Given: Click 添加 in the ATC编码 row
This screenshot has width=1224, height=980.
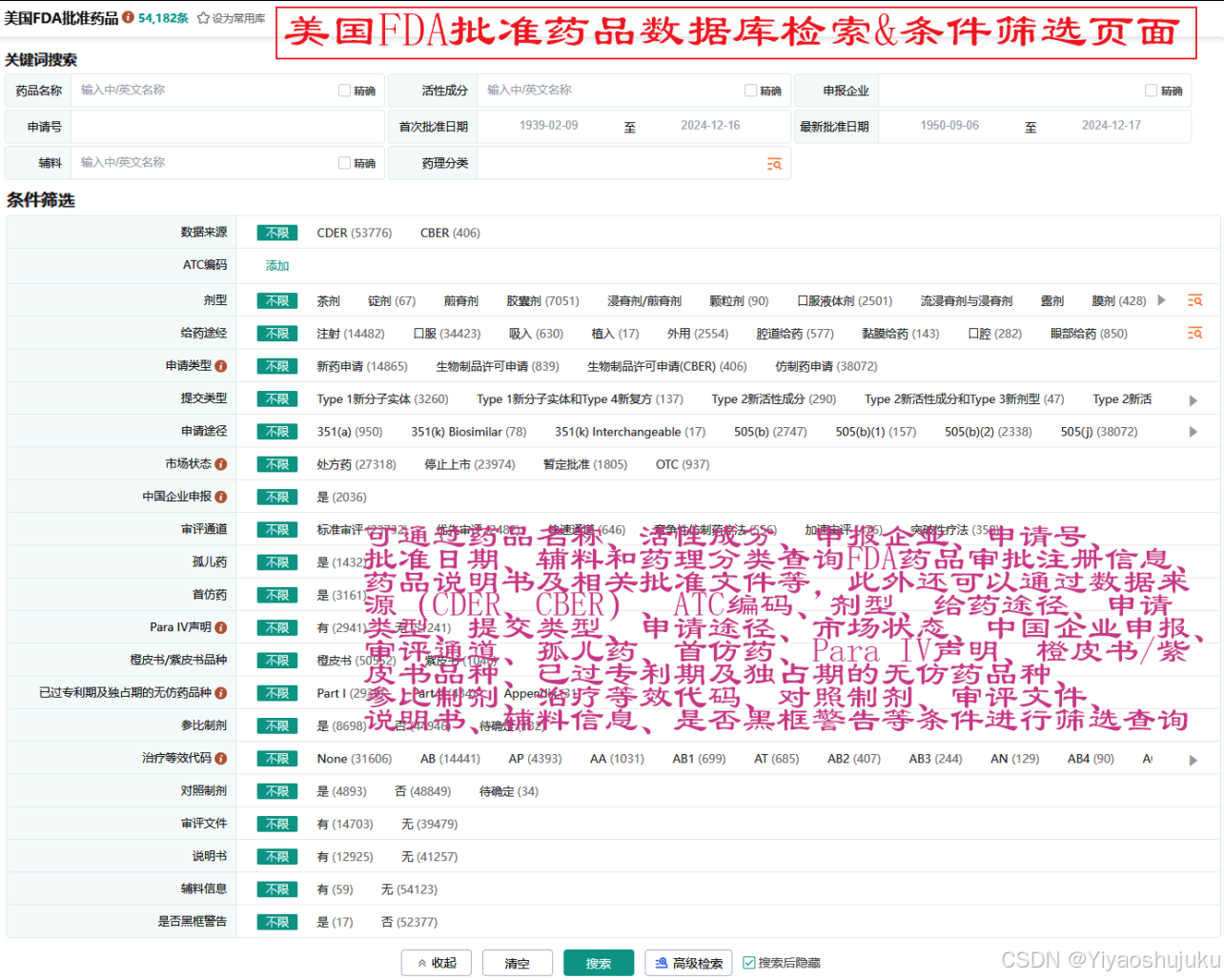Looking at the screenshot, I should click(x=277, y=266).
